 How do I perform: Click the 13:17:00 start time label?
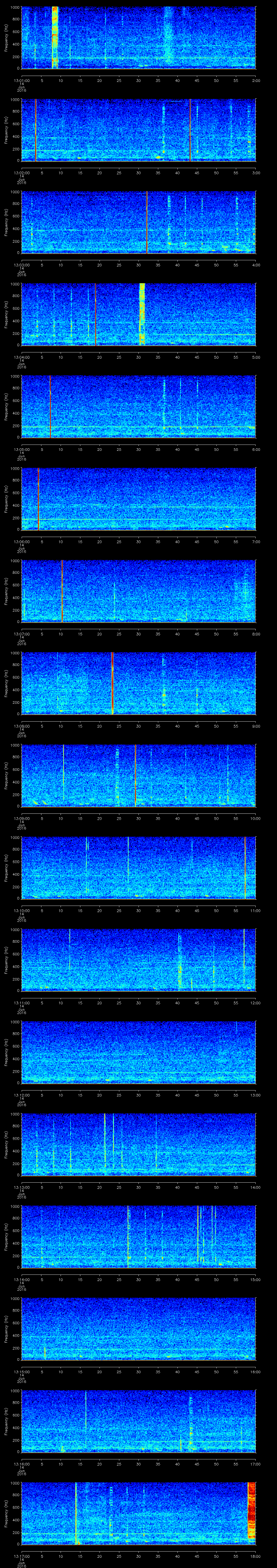click(21, 1556)
